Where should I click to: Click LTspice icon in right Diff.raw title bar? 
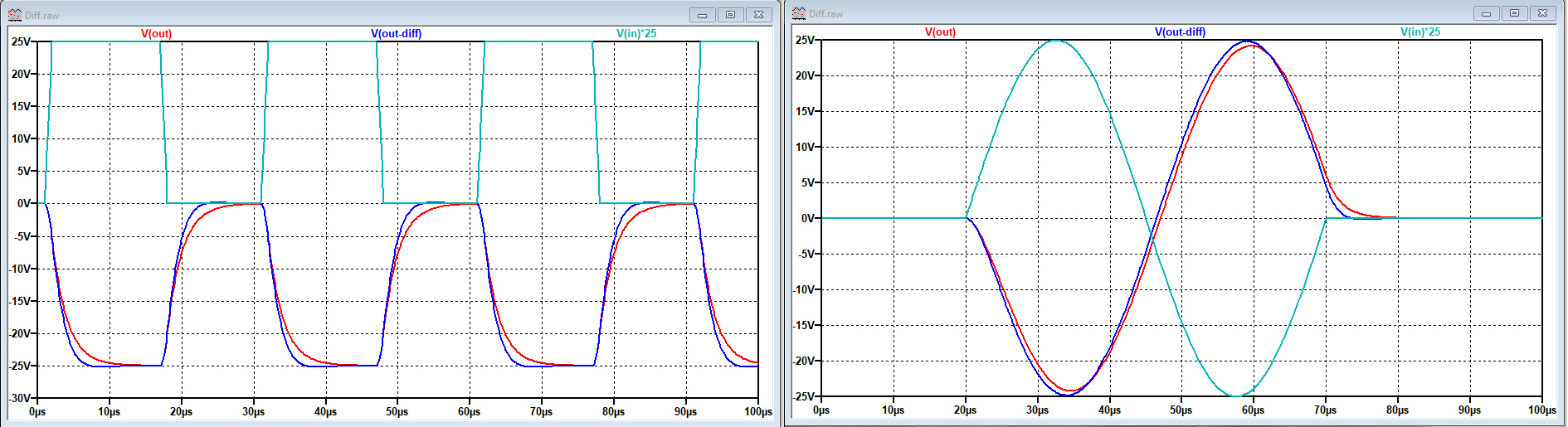tap(799, 13)
